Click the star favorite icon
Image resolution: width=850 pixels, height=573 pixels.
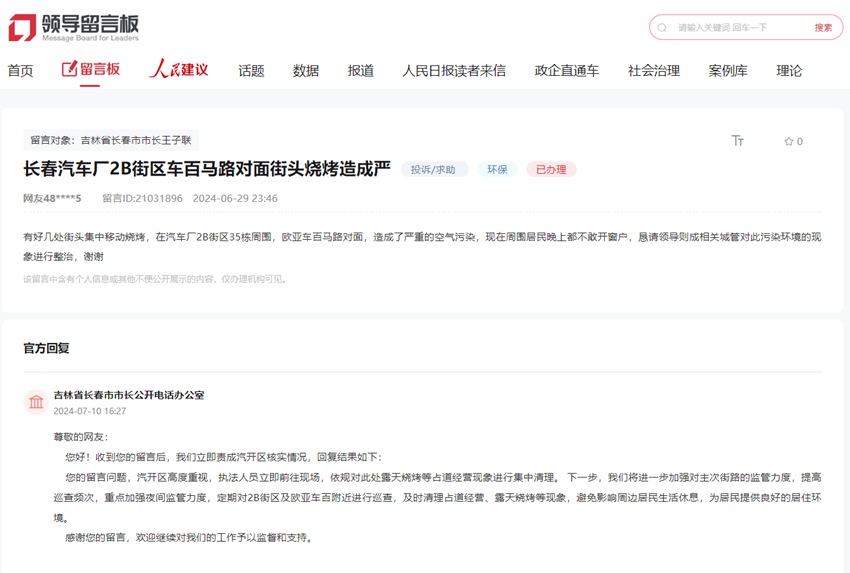click(788, 141)
